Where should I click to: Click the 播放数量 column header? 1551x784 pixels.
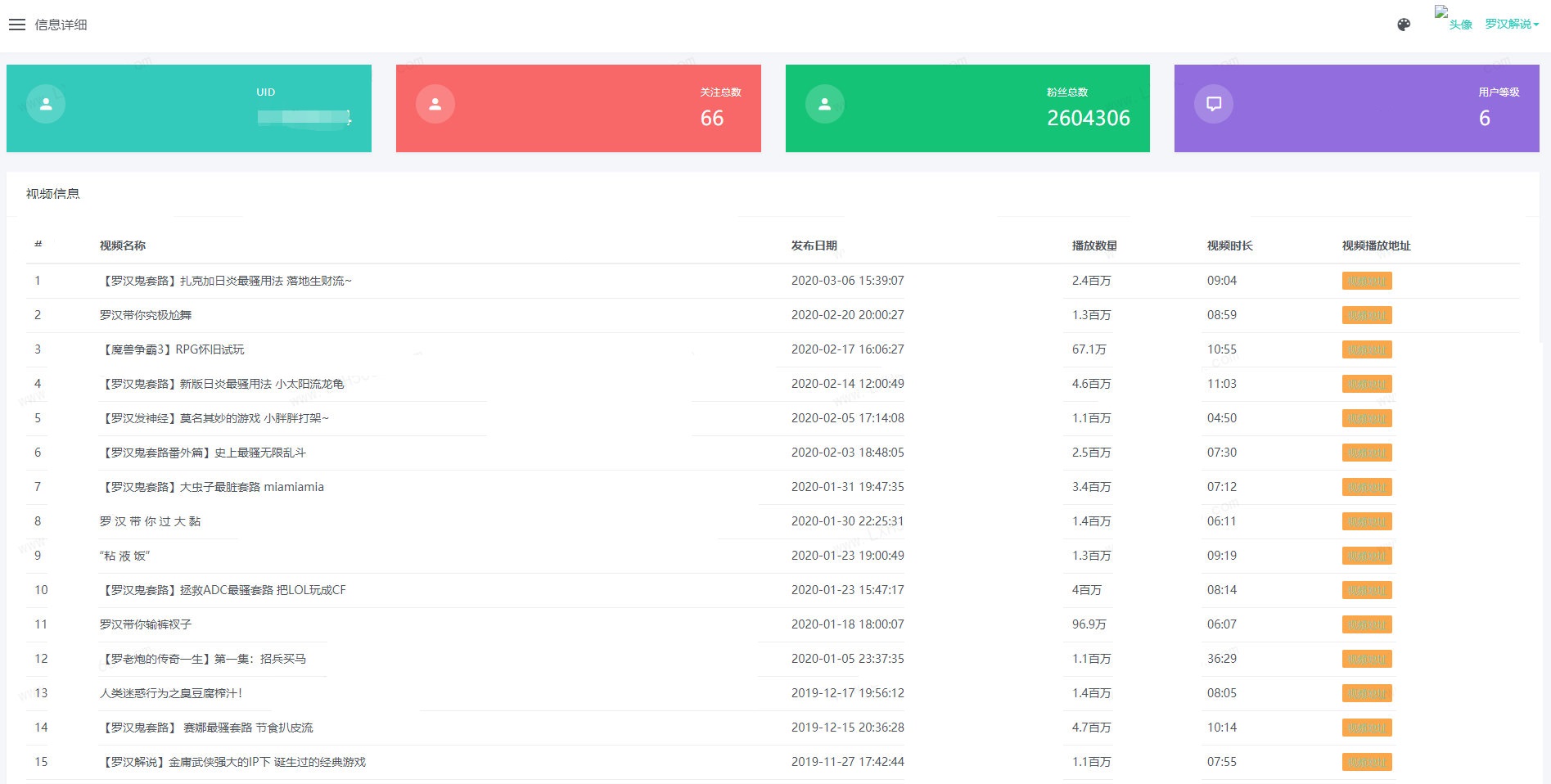click(x=1094, y=246)
